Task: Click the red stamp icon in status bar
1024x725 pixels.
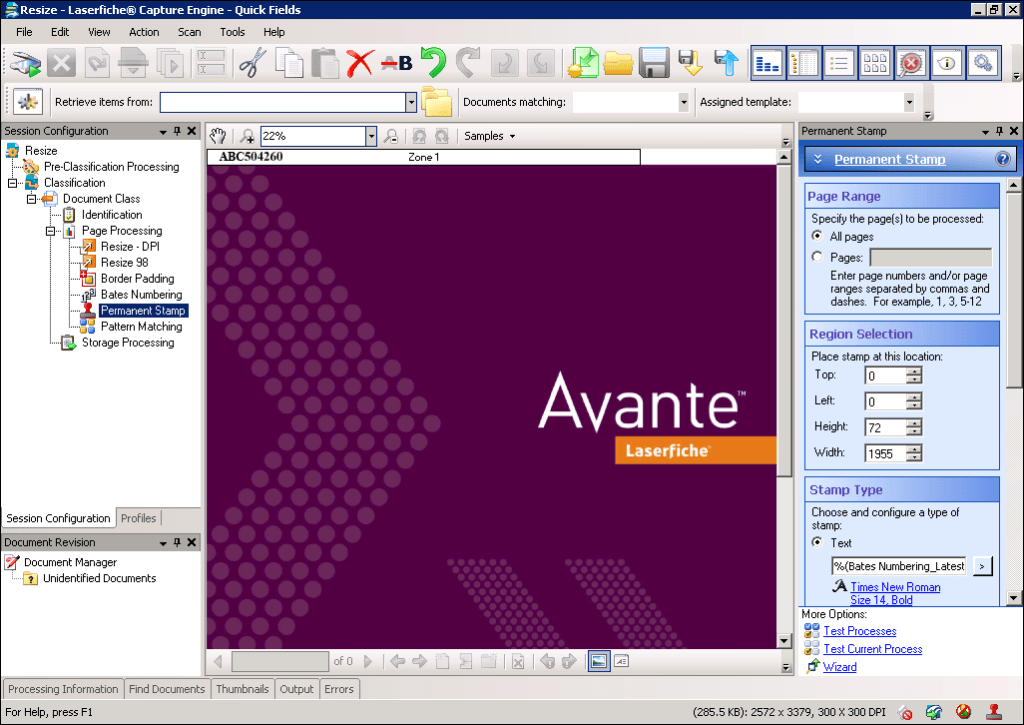Action: click(995, 712)
